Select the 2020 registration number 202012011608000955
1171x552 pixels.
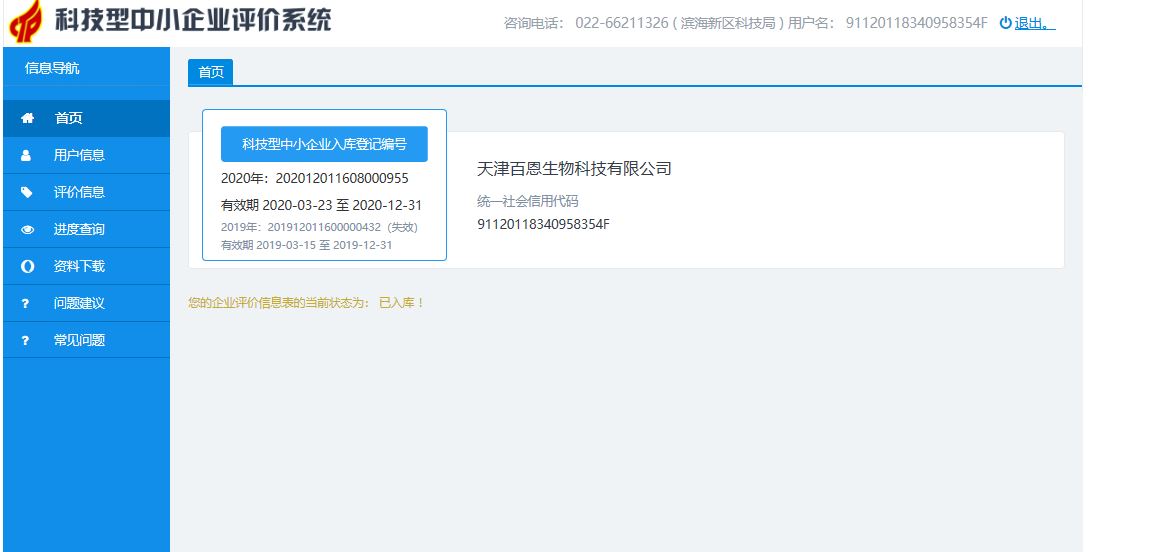[x=342, y=179]
